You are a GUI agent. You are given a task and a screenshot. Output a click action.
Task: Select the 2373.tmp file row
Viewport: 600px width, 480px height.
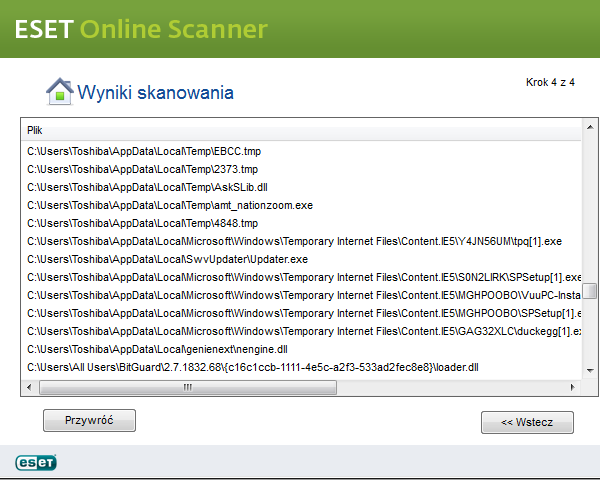coord(302,169)
